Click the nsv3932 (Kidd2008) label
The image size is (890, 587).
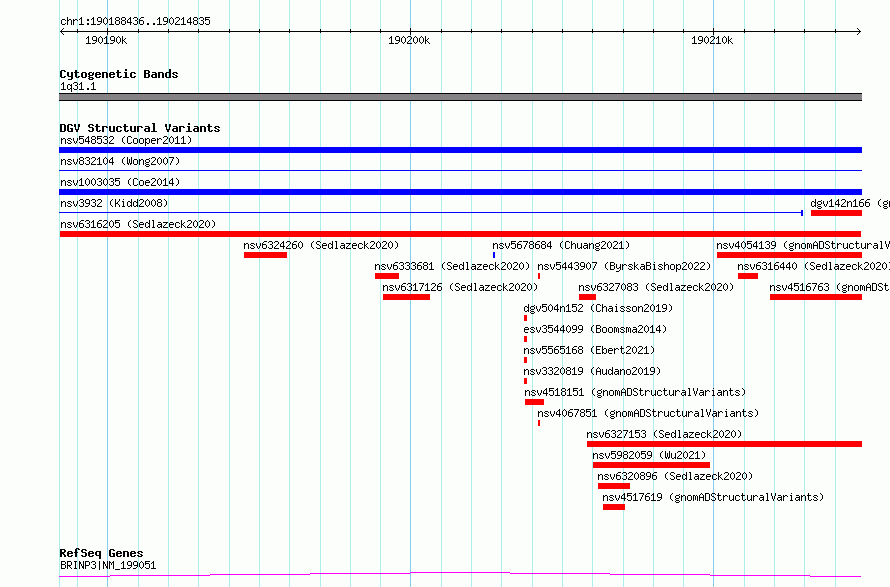(x=114, y=203)
